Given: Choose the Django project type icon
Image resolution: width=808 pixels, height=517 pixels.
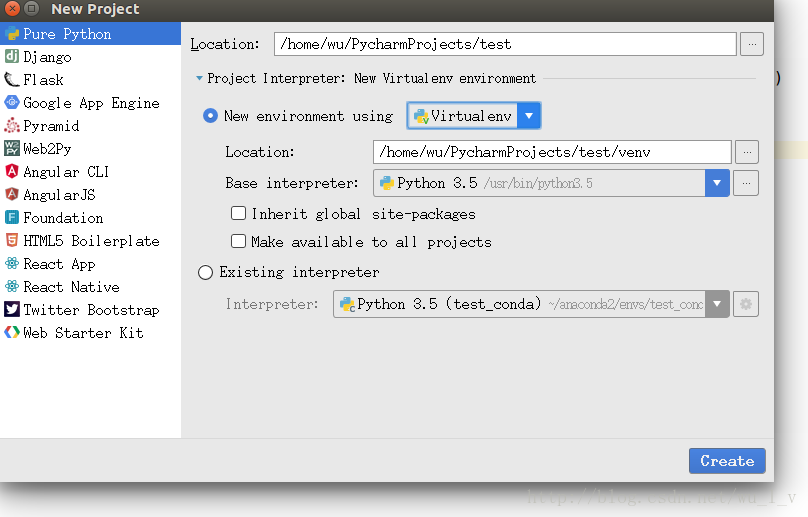Looking at the screenshot, I should (12, 57).
